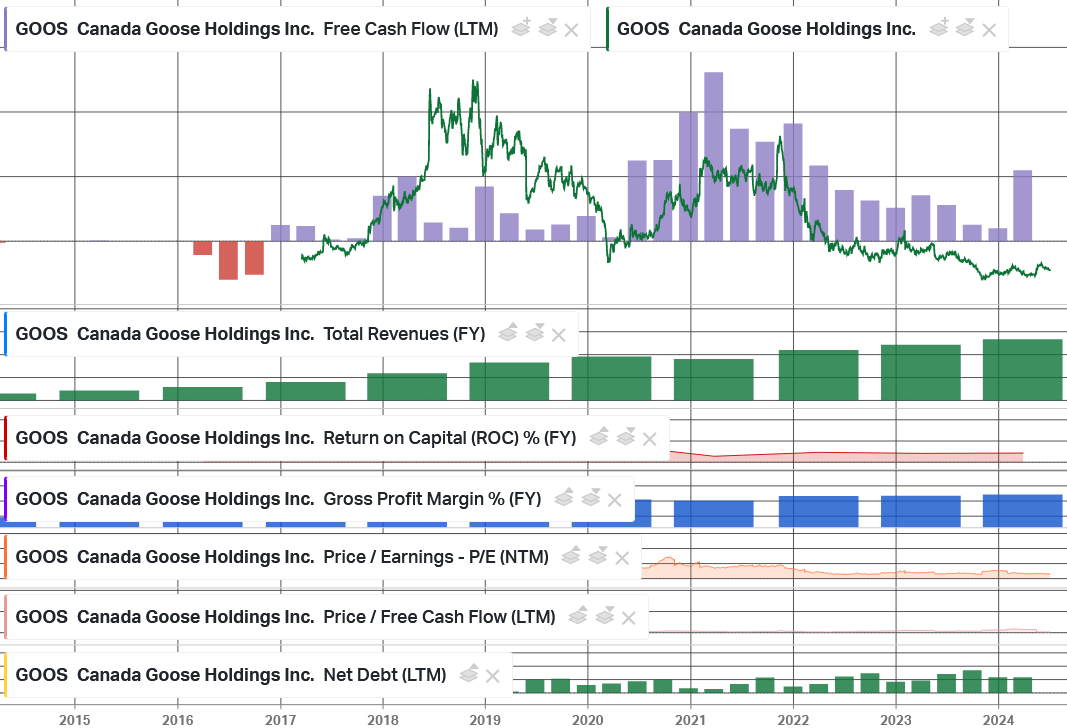The width and height of the screenshot is (1067, 728).
Task: Click the tallest purple Free Cash Flow bar
Action: point(714,156)
